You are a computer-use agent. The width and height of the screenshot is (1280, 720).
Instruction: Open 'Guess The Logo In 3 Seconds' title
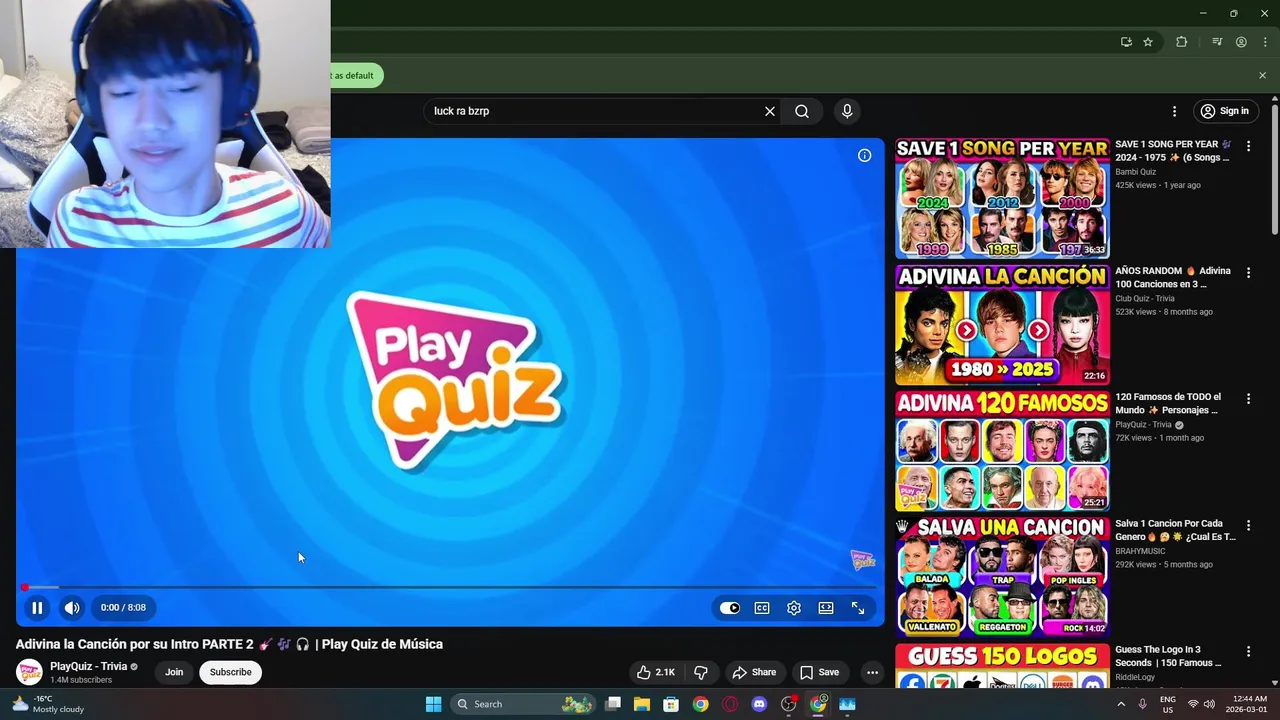tap(1168, 656)
